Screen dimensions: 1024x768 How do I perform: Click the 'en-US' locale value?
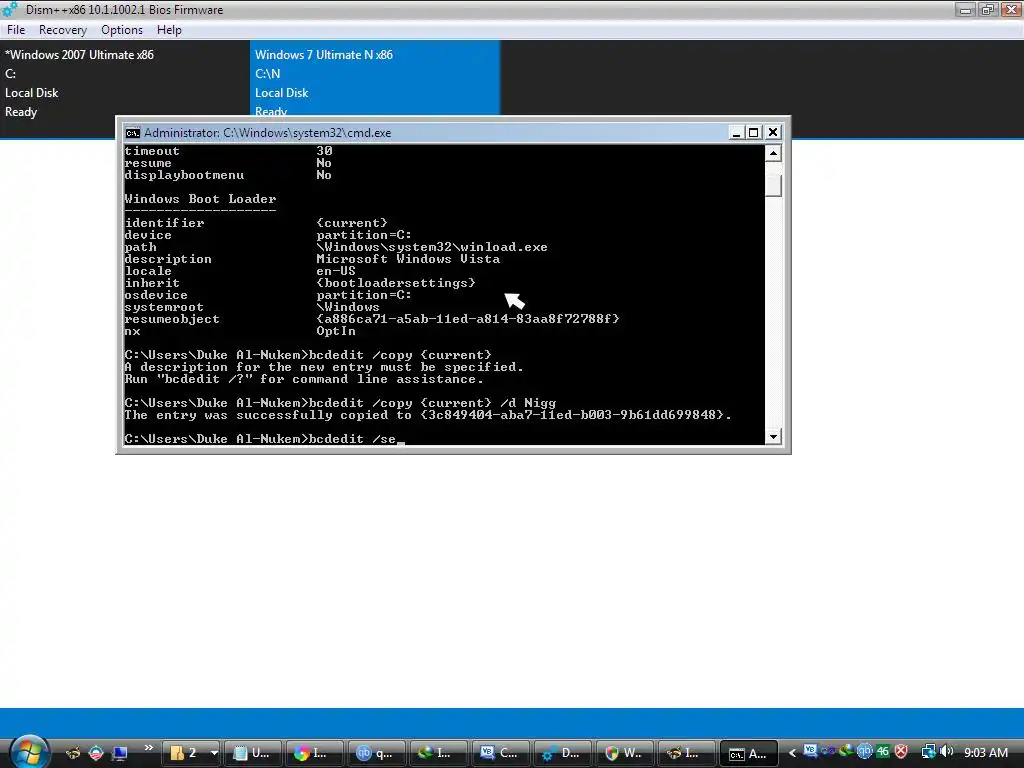coord(336,271)
